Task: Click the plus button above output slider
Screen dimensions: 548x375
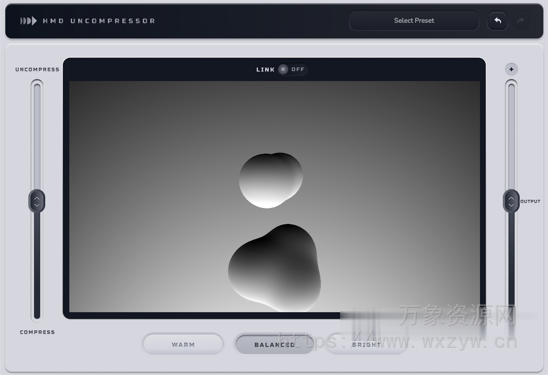Action: pos(511,69)
